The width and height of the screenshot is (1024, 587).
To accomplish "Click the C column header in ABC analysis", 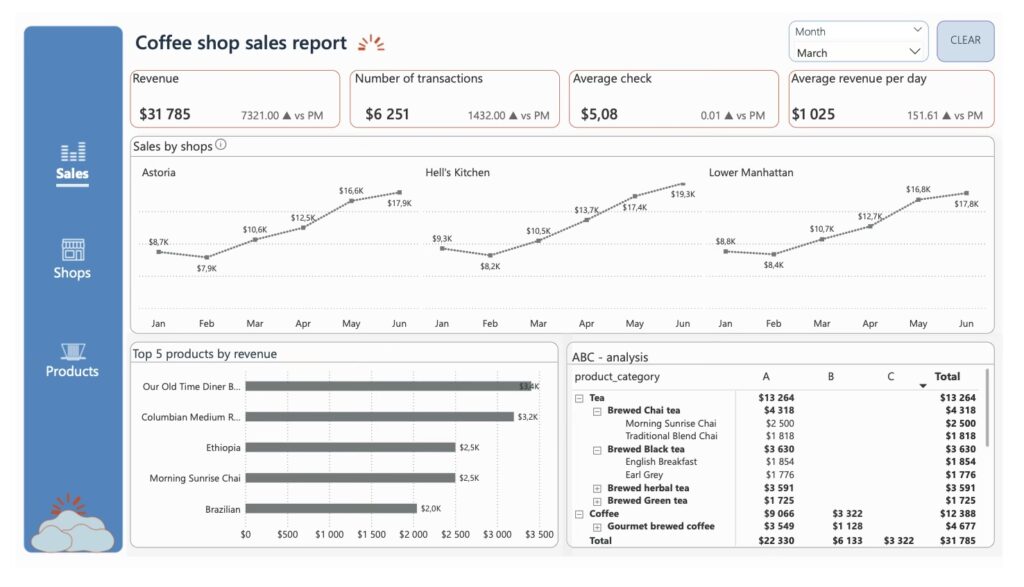I will coord(891,377).
